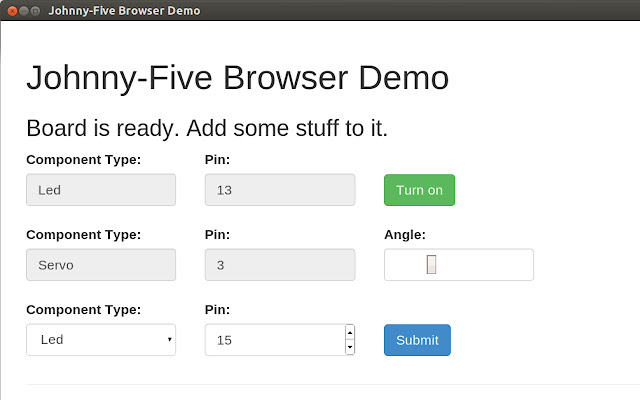Screen dimensions: 640x400
Task: Close the Johnny-Five Browser Demo window
Action: tap(12, 11)
